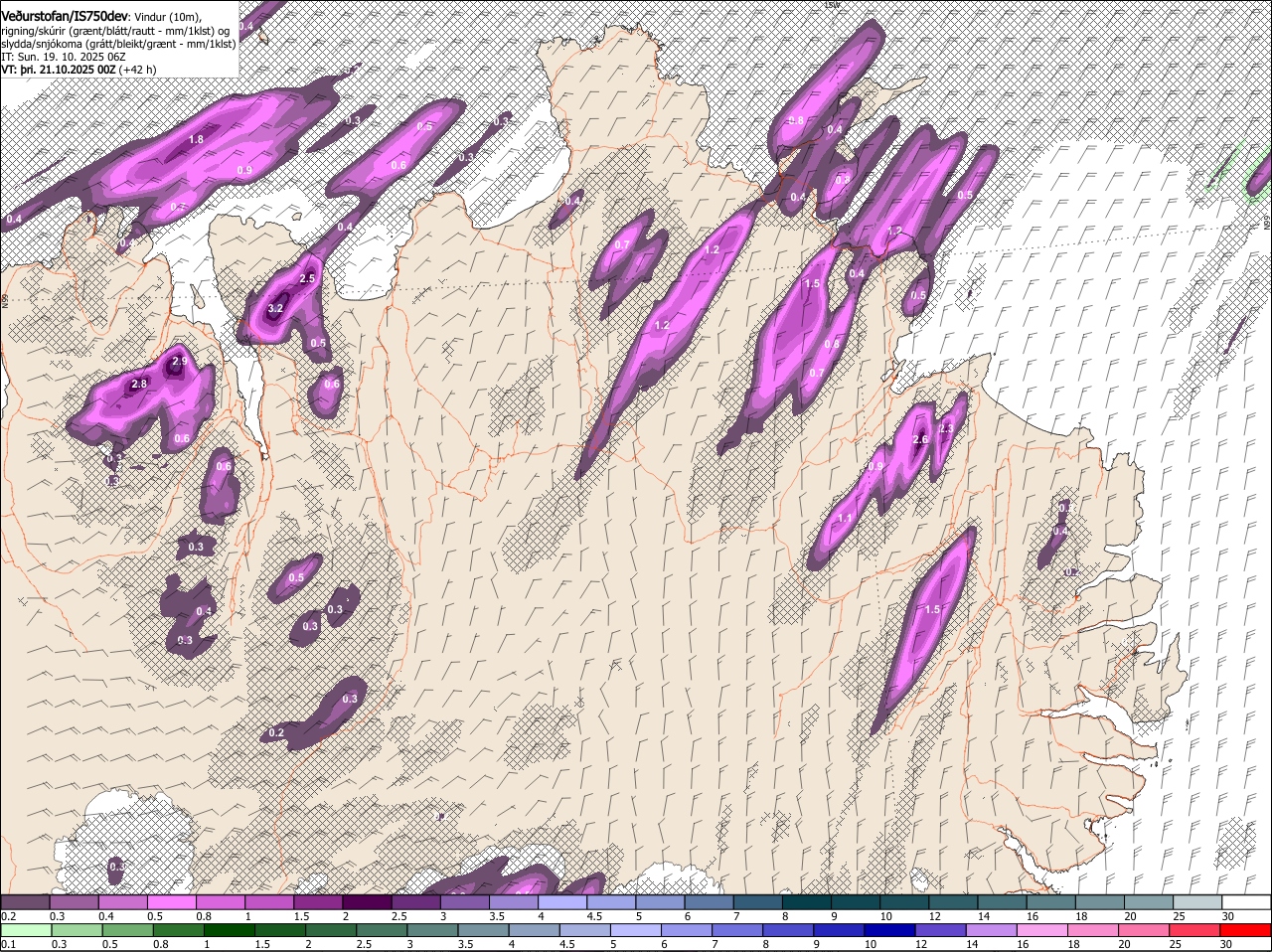Pick the lower legend swatch starting at 8
Viewport: 1272px width, 952px height.
(x=789, y=931)
